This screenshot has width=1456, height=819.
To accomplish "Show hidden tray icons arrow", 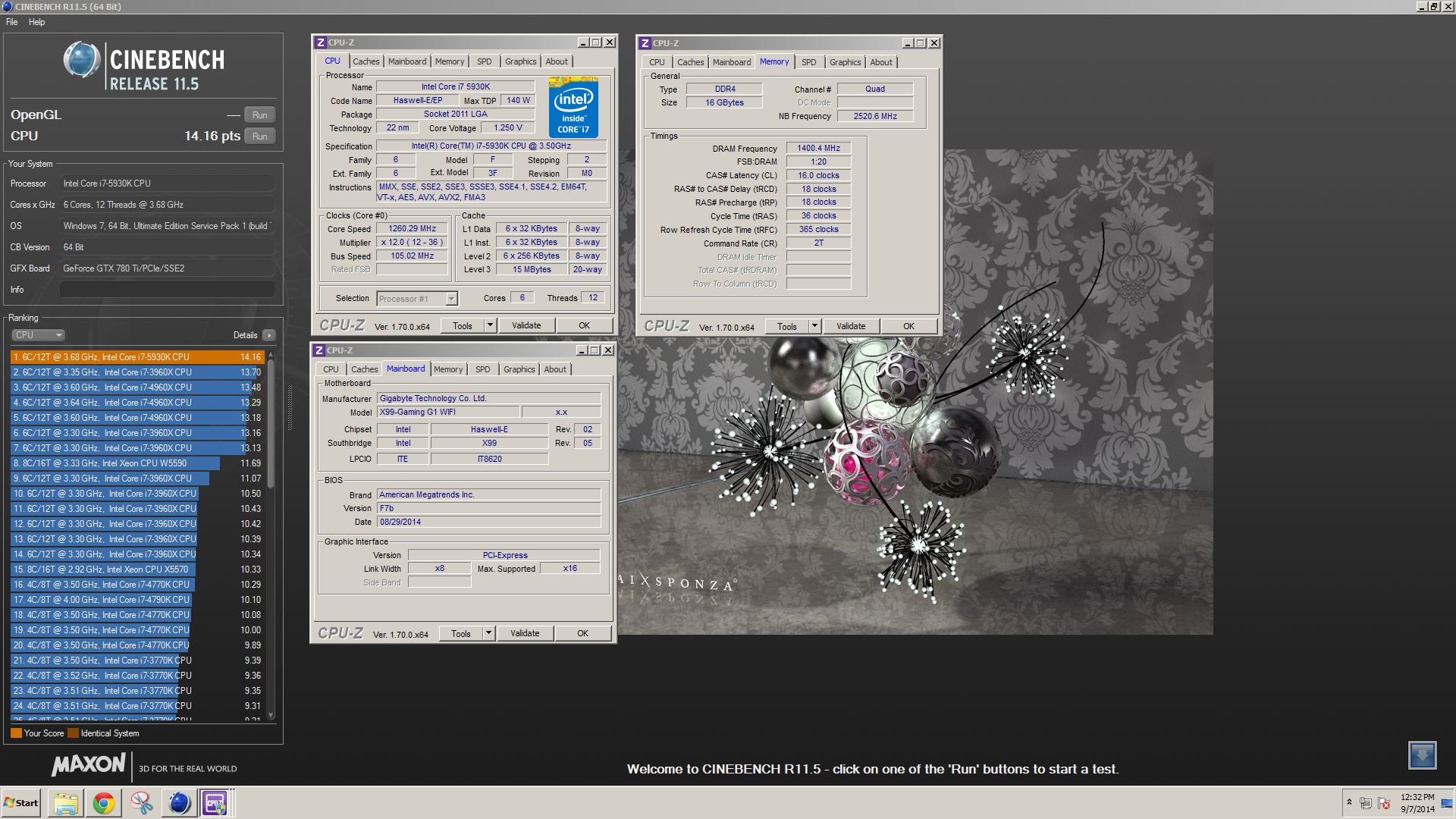I will pyautogui.click(x=1349, y=802).
